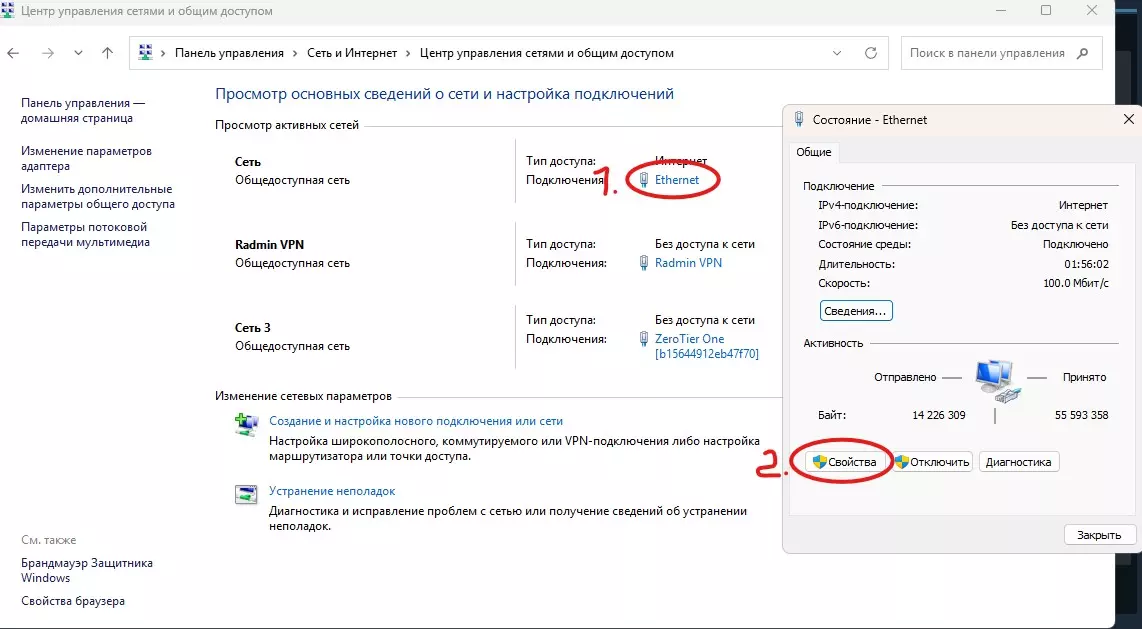
Task: Click the Radmin VPN adapter icon
Action: click(x=644, y=263)
